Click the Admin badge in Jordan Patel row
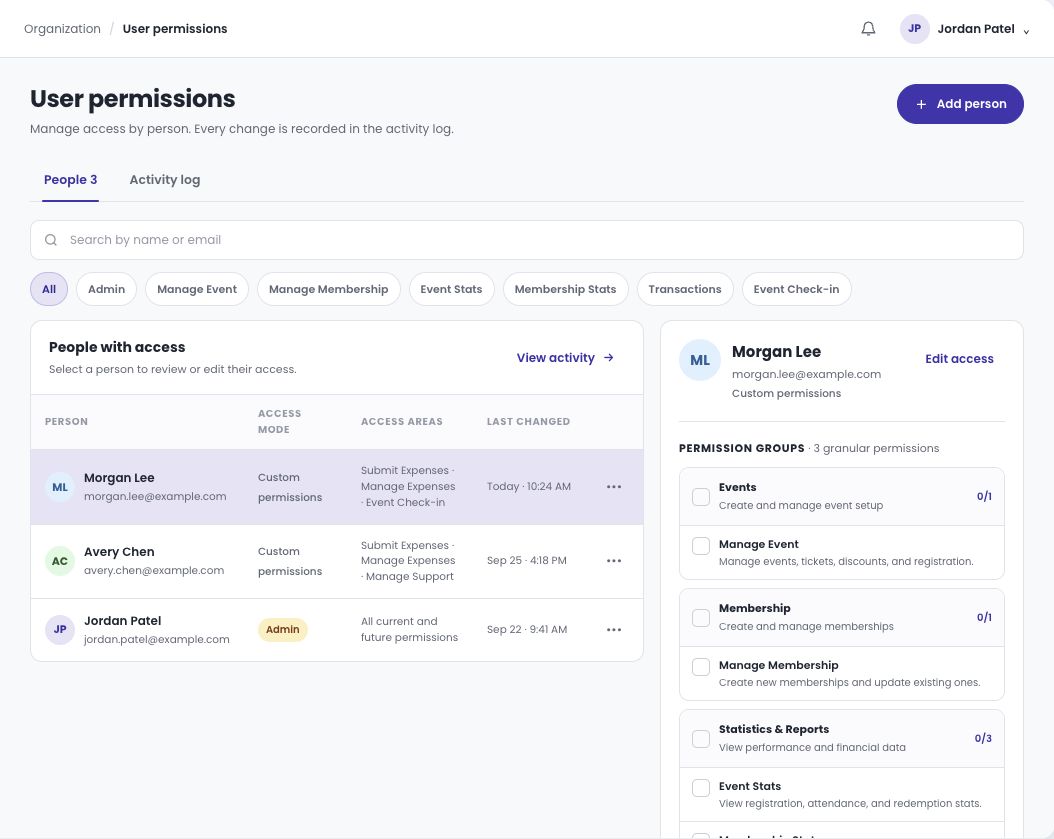Image resolution: width=1054 pixels, height=839 pixels. 282,630
